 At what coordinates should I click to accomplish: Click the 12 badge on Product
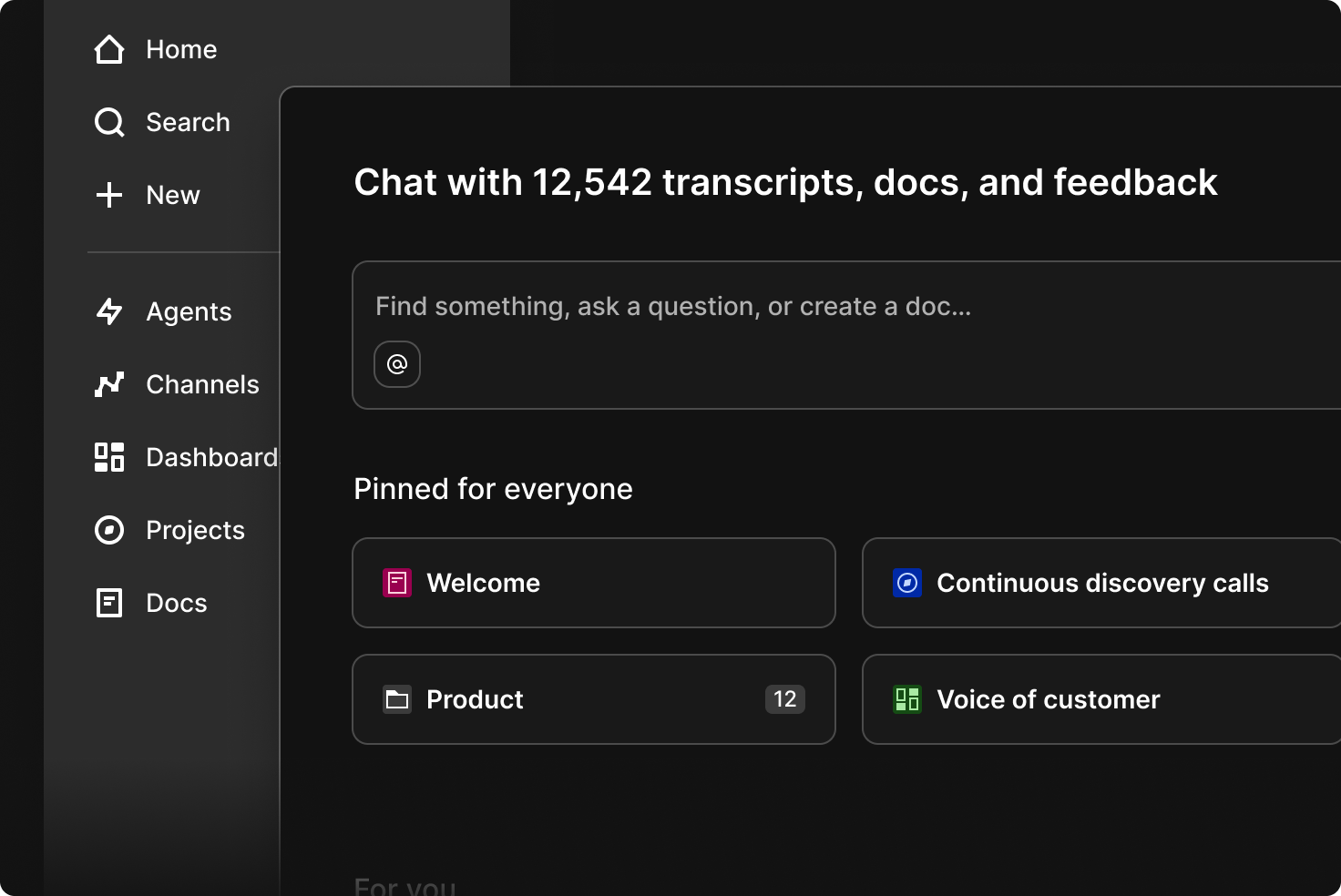pos(783,699)
